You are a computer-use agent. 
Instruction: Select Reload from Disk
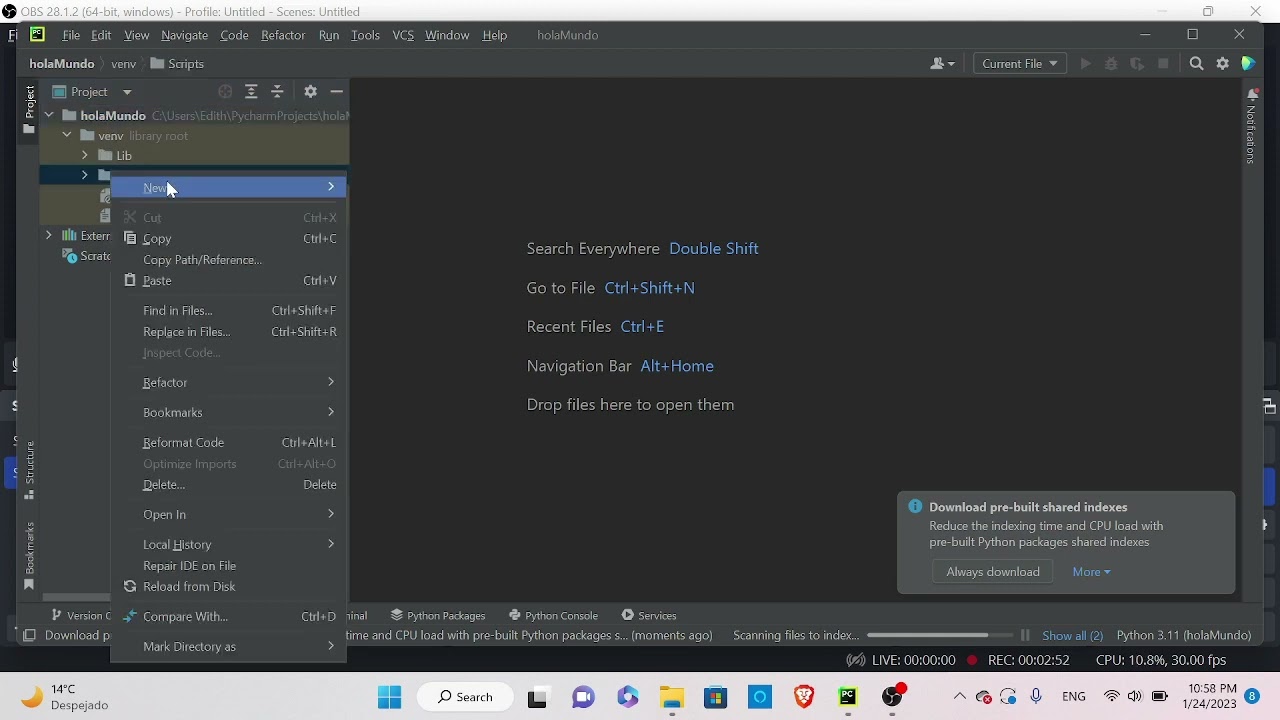click(x=229, y=587)
